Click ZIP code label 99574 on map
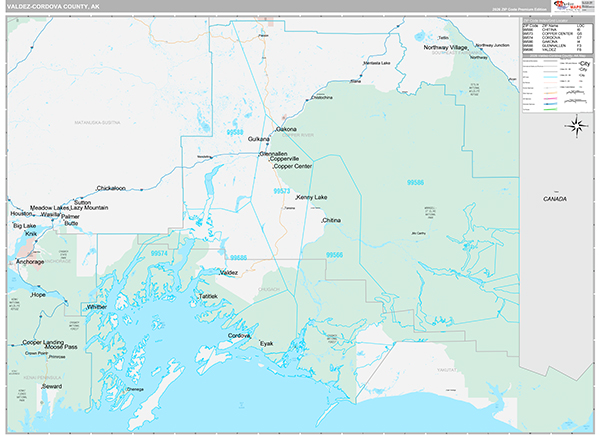The image size is (600, 435). click(159, 253)
